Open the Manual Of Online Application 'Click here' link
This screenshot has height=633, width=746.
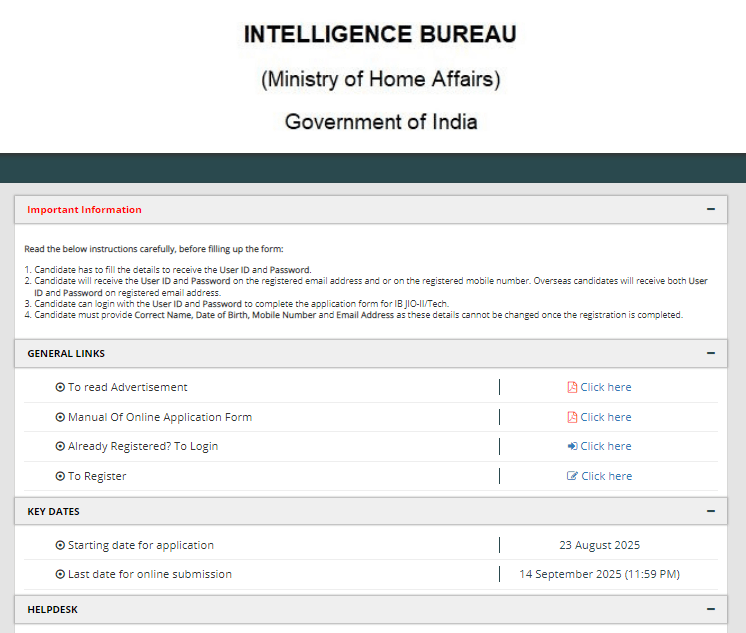pos(605,418)
